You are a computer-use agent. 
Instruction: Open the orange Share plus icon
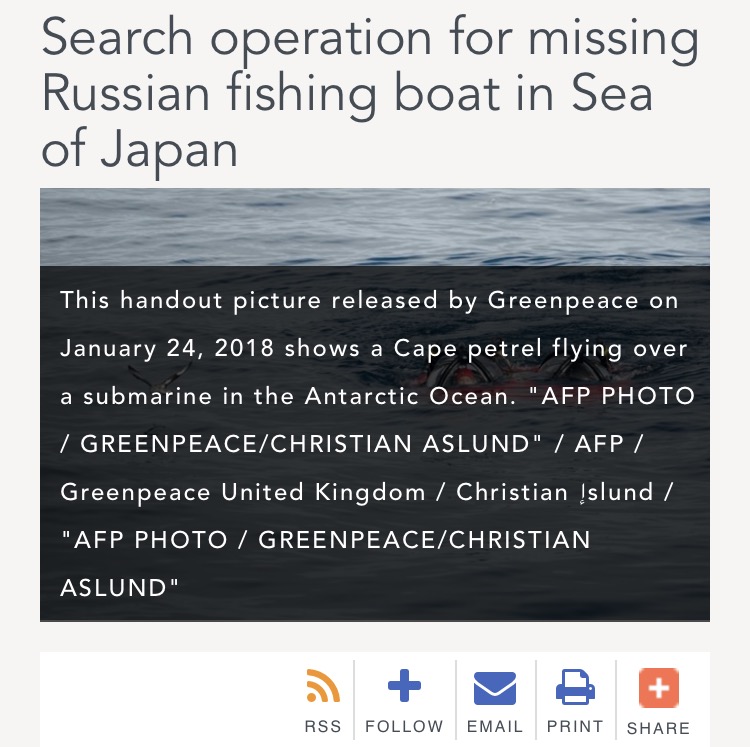coord(658,688)
